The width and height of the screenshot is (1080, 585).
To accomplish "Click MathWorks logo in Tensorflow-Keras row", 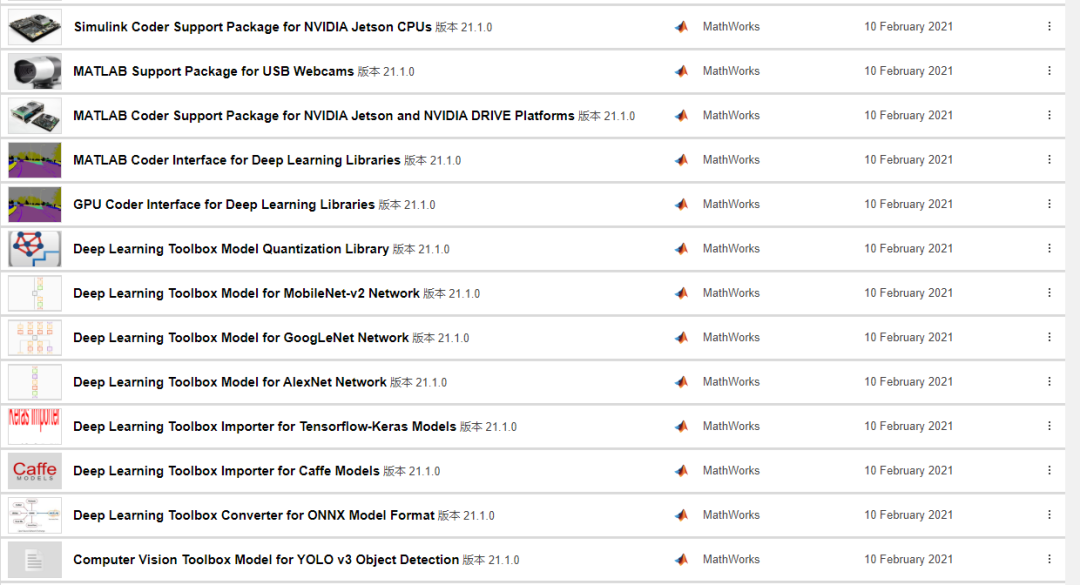I will click(681, 427).
